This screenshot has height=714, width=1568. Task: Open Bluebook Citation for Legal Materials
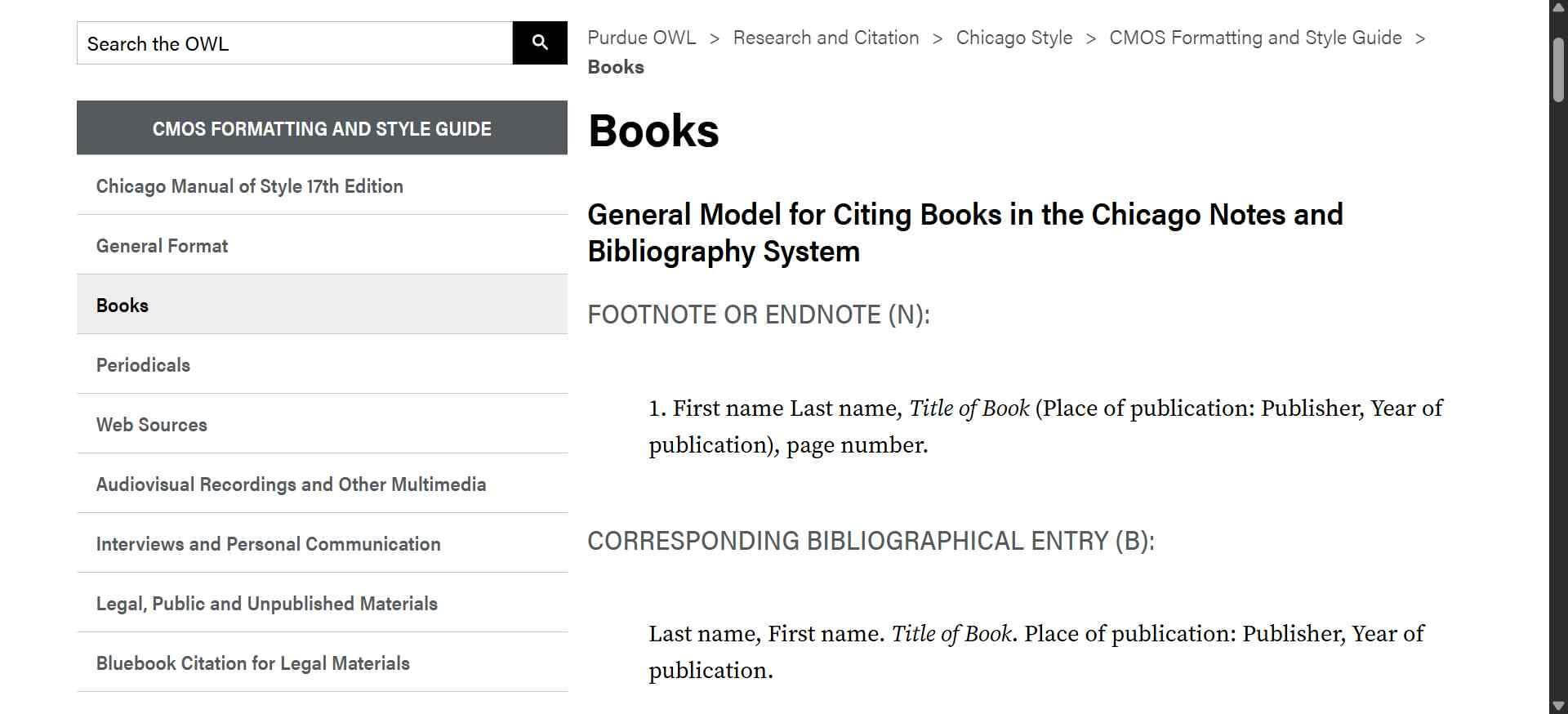click(253, 663)
